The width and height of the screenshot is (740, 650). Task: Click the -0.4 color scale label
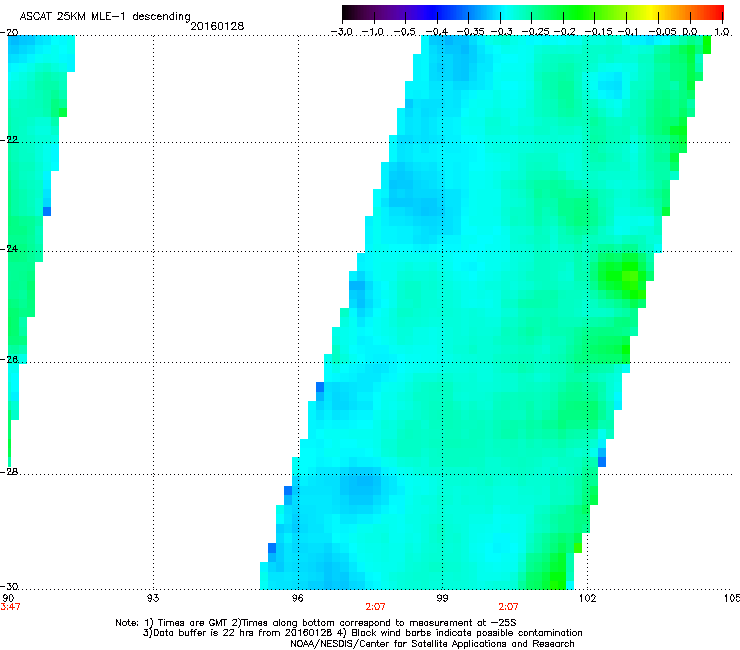[437, 32]
